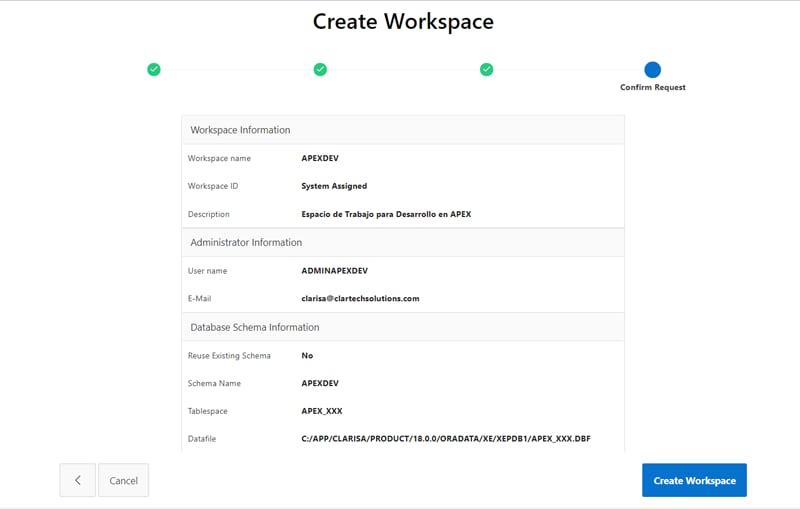
Task: Click the third completed step checkmark
Action: point(486,69)
